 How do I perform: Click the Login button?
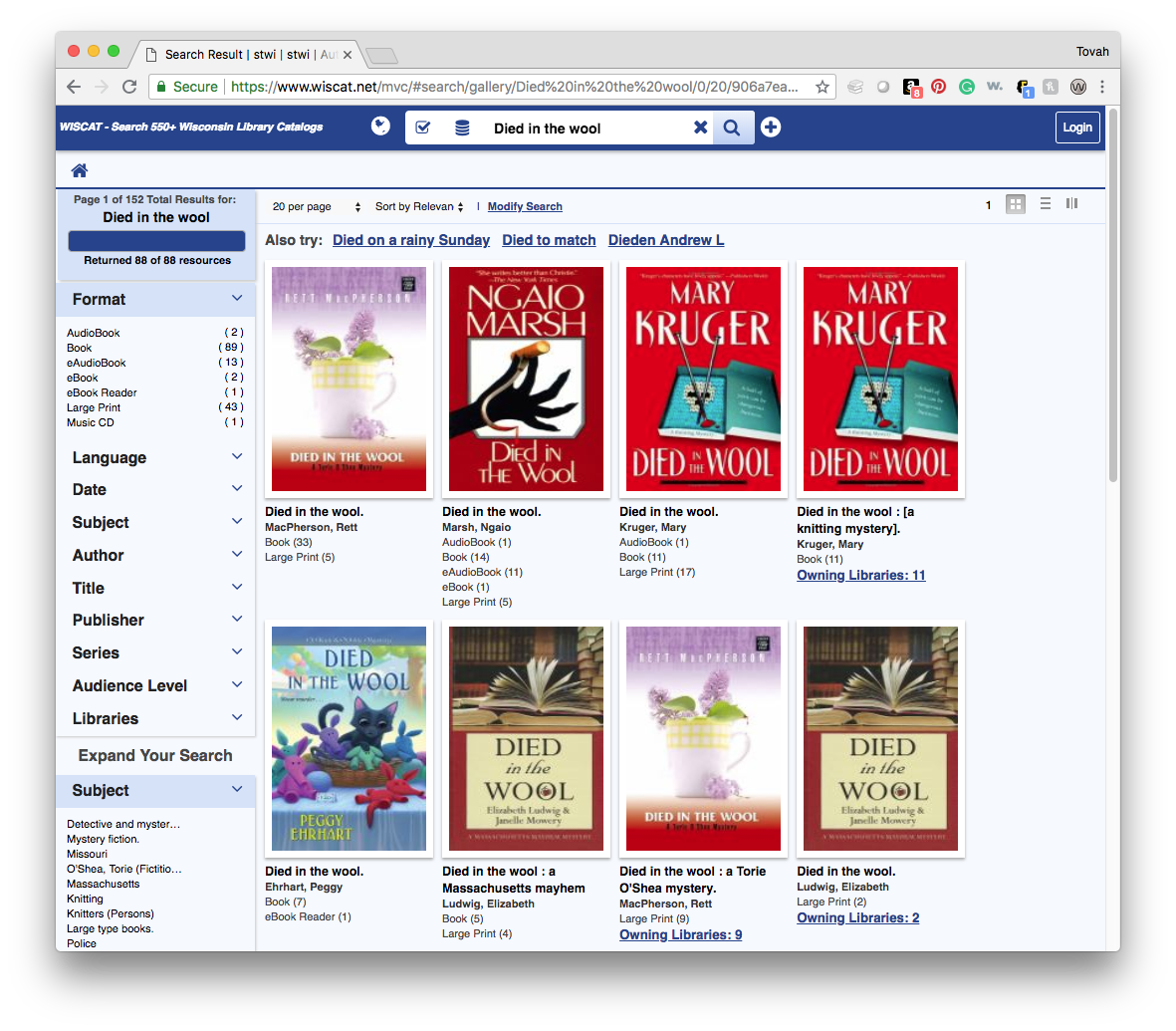[x=1077, y=127]
